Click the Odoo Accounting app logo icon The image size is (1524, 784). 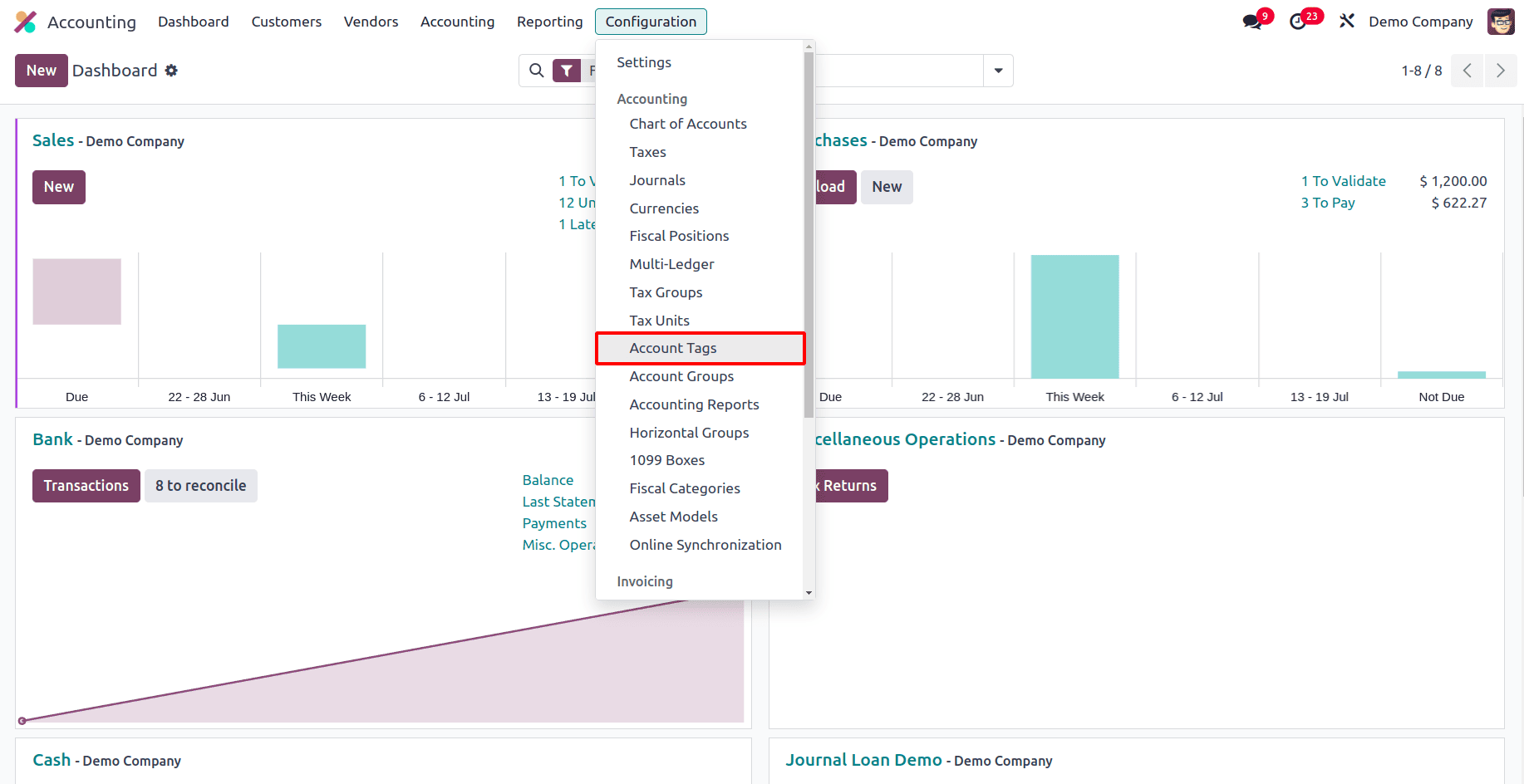click(x=26, y=22)
